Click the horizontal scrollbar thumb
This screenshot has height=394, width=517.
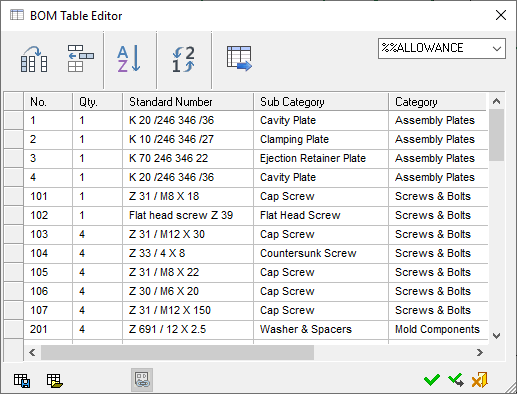pos(177,352)
